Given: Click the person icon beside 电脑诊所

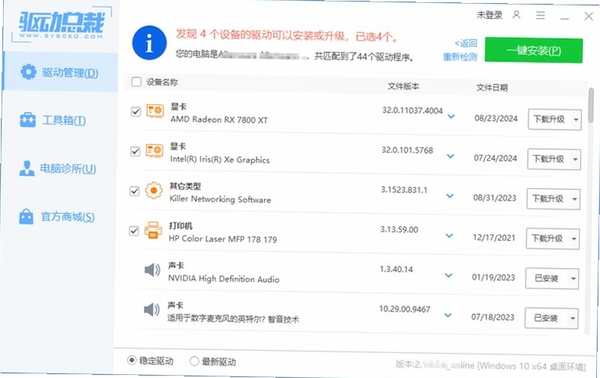Looking at the screenshot, I should [x=26, y=168].
